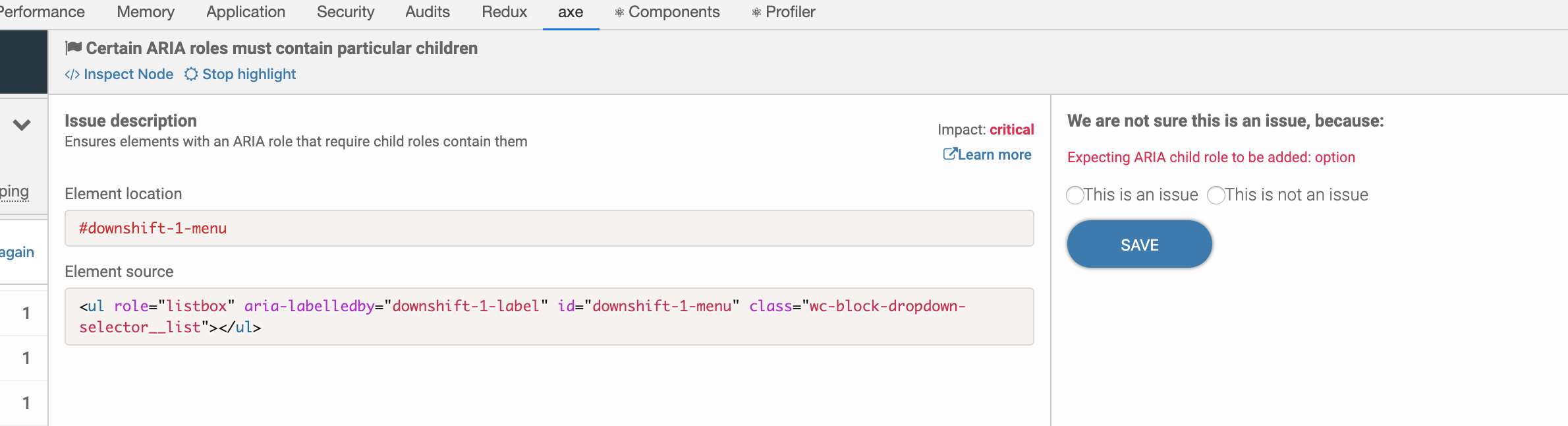Collapse the sidebar chevron arrow

tap(22, 125)
